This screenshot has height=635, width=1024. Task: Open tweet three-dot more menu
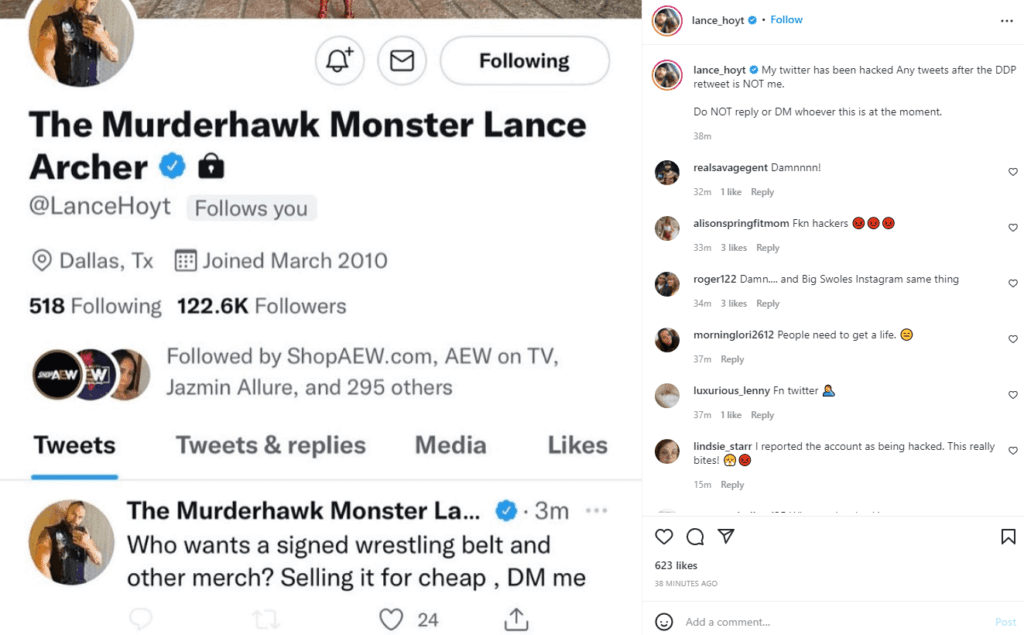click(x=596, y=511)
